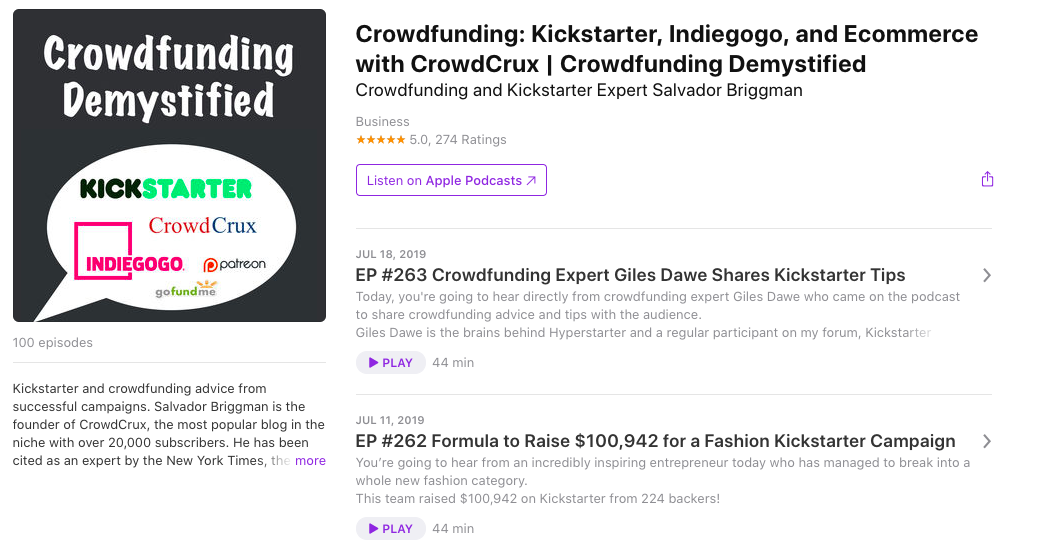Click the Indiegogo logo in artwork

133,264
